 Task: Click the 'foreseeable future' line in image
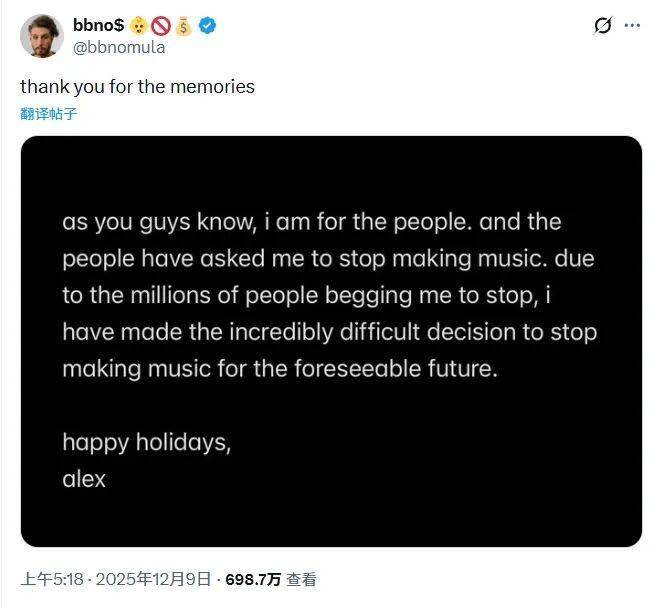(279, 368)
